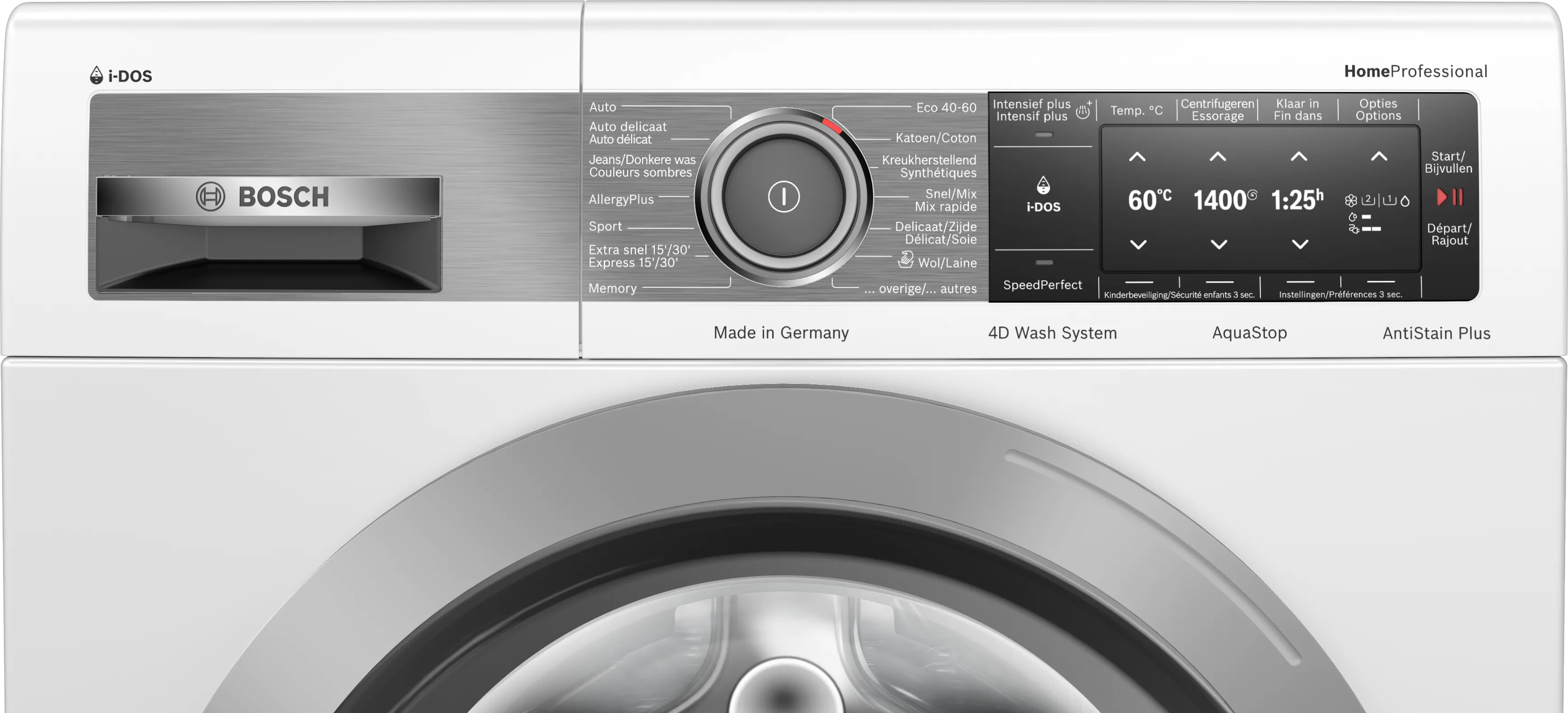Select Kreukherstellend/Synthétiques program

pyautogui.click(x=929, y=166)
